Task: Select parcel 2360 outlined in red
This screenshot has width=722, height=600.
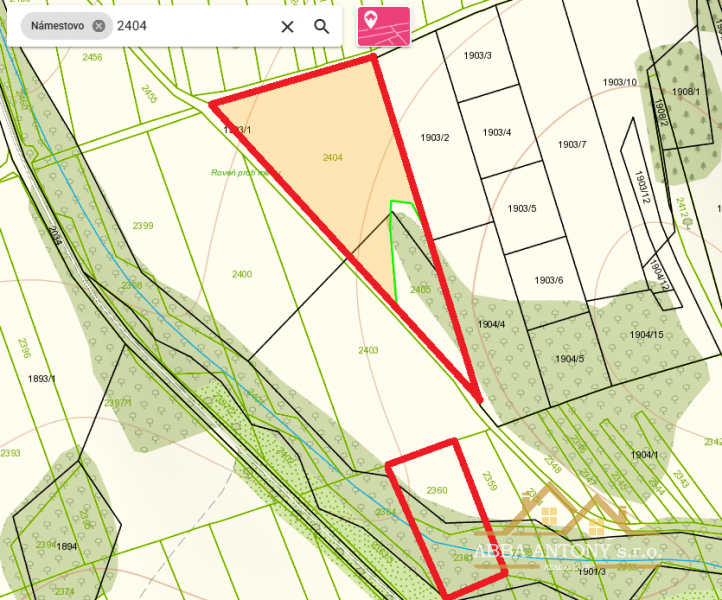Action: (x=437, y=490)
